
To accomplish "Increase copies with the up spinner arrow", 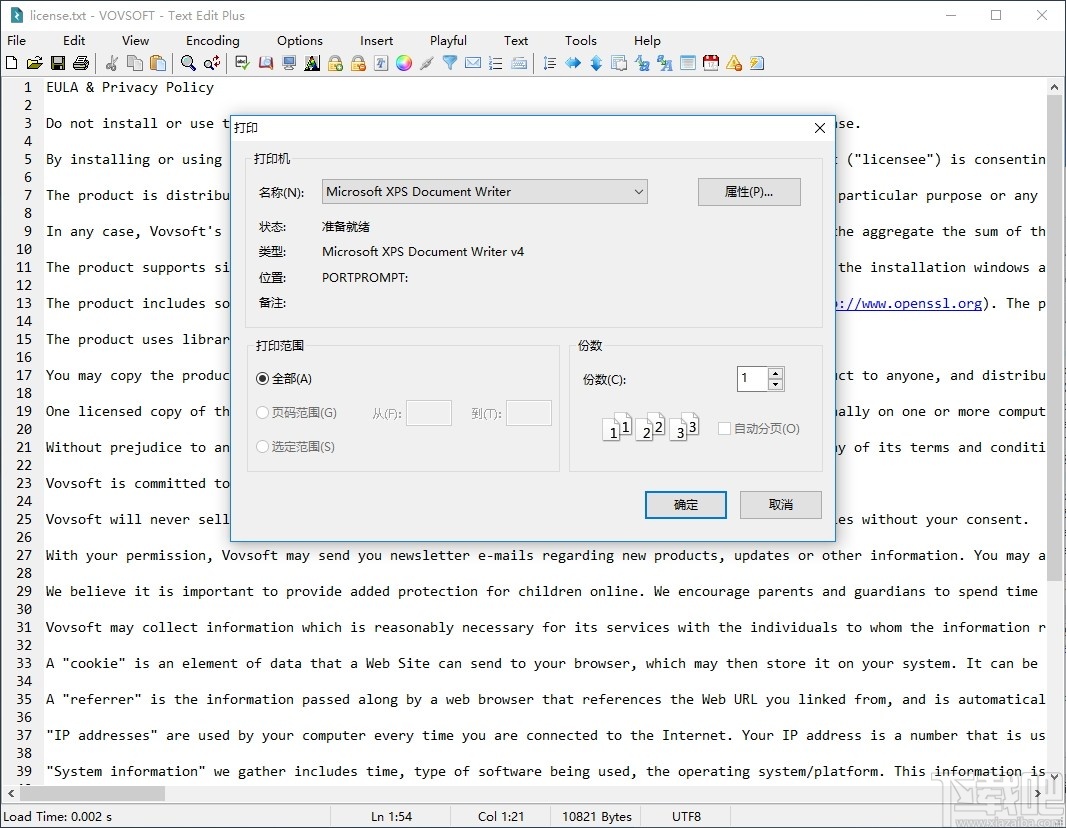I will pyautogui.click(x=776, y=373).
